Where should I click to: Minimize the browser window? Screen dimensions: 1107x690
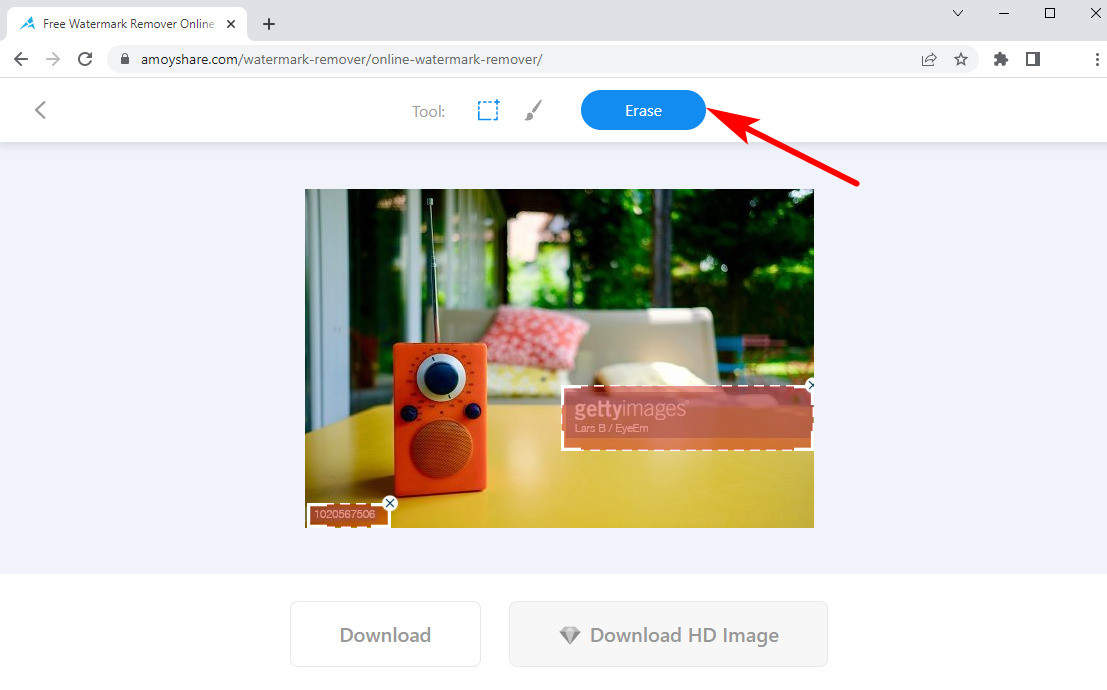(x=1004, y=13)
